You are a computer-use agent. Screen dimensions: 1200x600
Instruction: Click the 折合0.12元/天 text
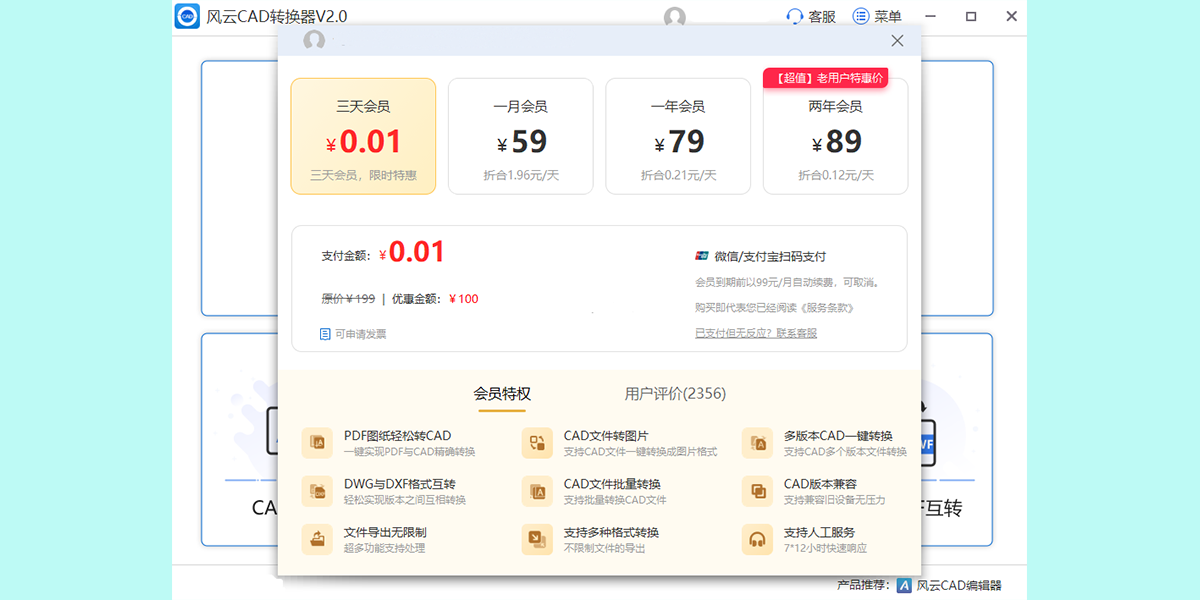(836, 175)
